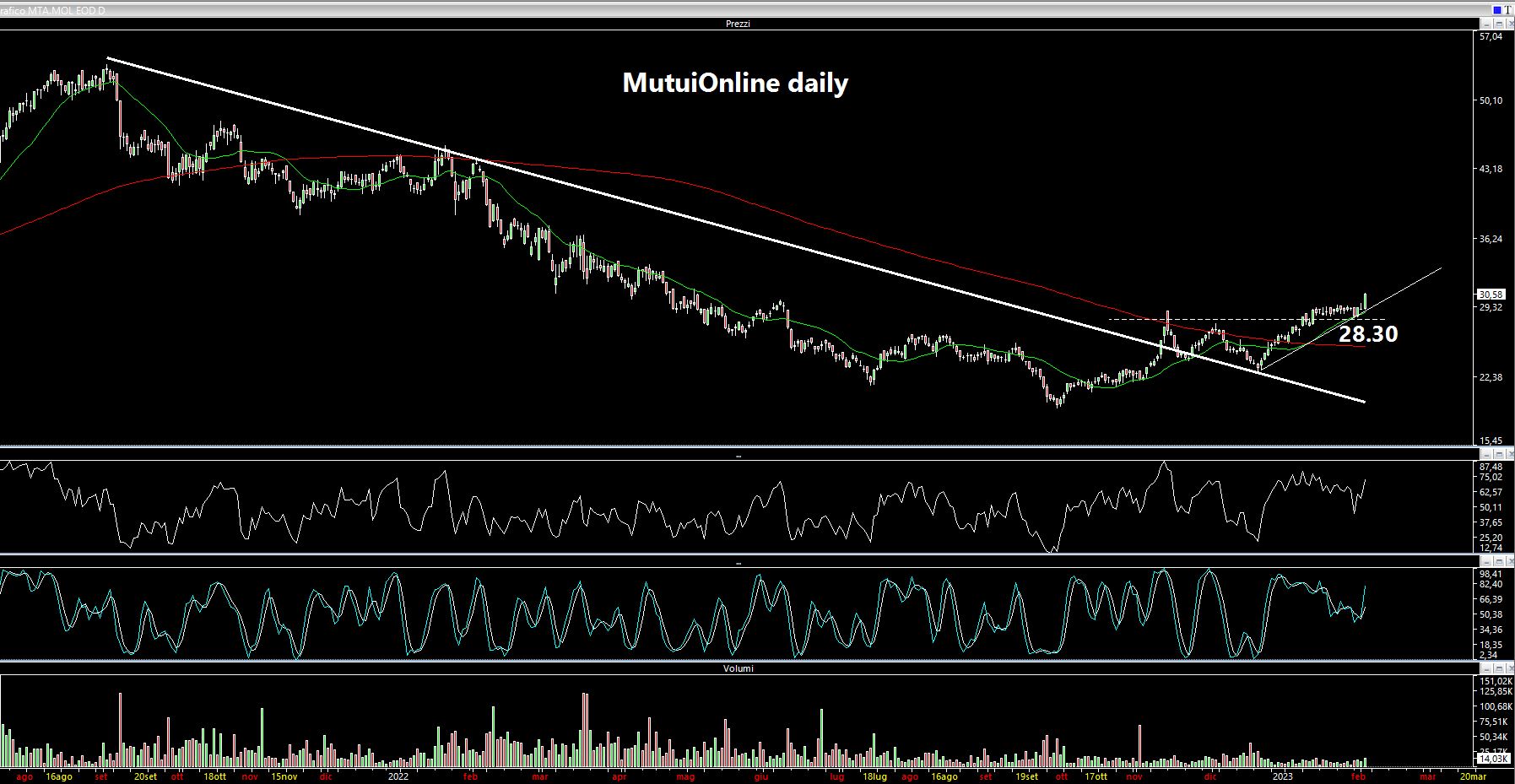Minimize the stochastic indicator panel
The image size is (1515, 784).
click(x=1485, y=561)
